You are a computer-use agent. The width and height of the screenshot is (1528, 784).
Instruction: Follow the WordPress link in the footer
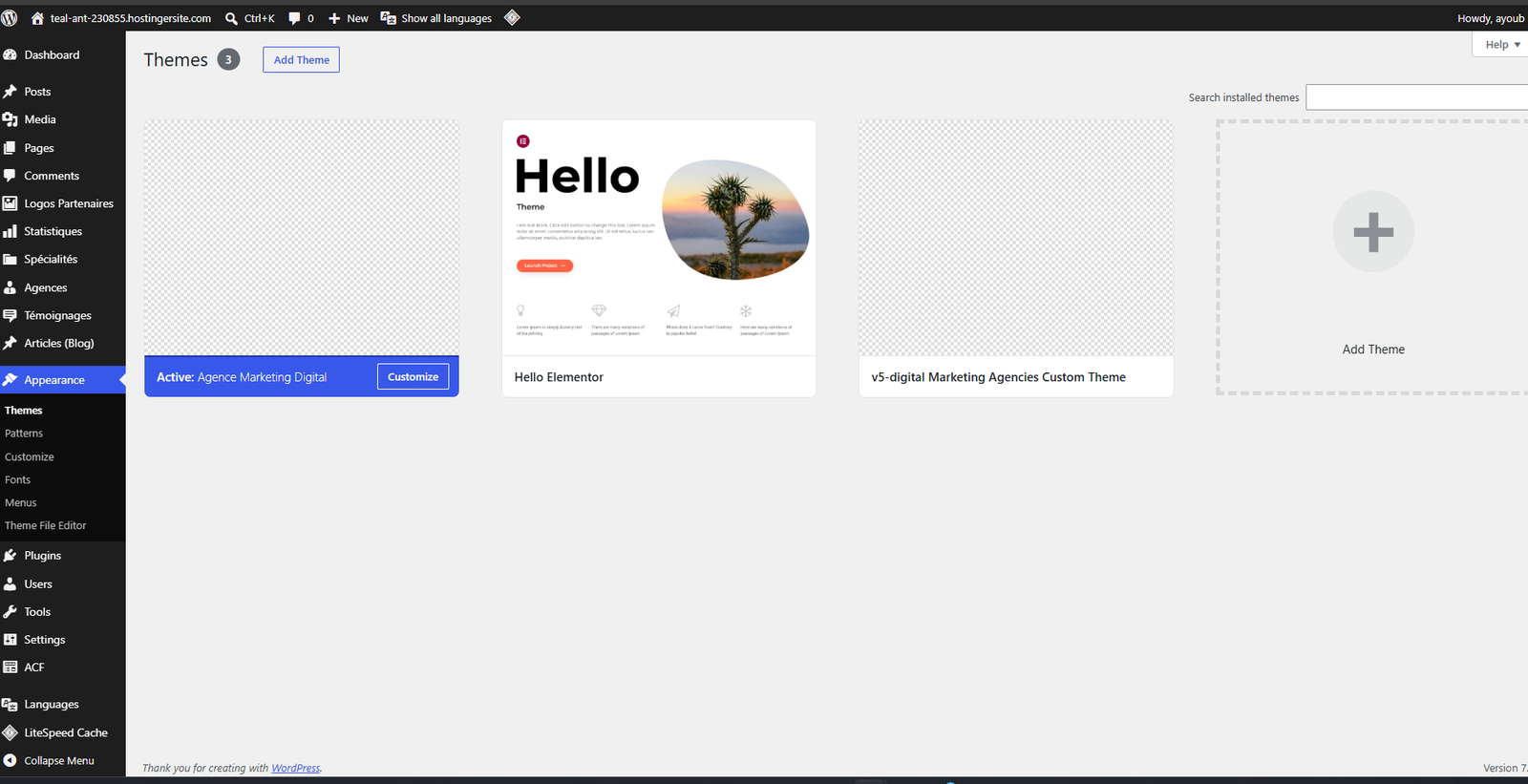click(x=296, y=768)
